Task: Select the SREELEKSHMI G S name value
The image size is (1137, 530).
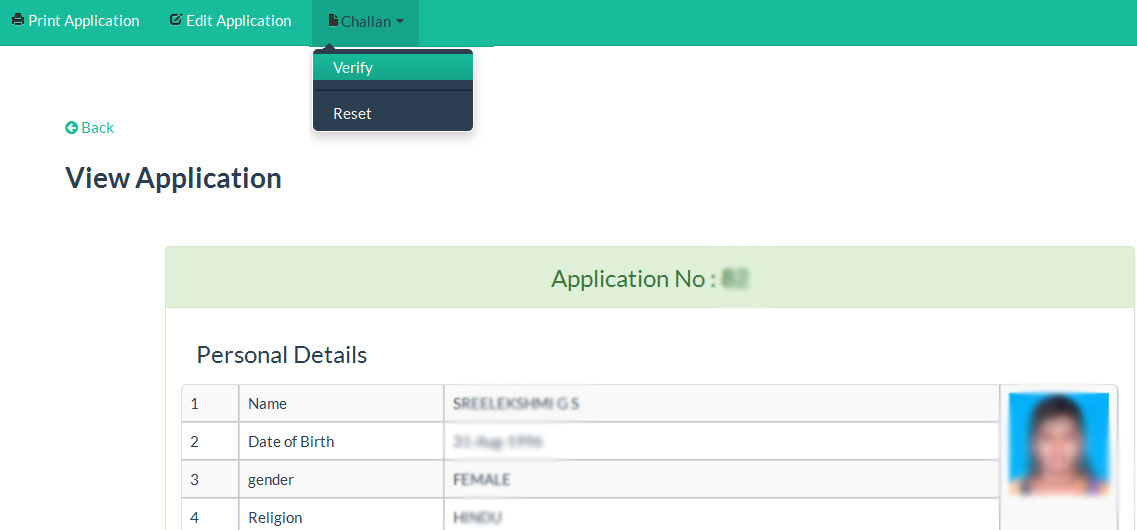Action: click(516, 404)
